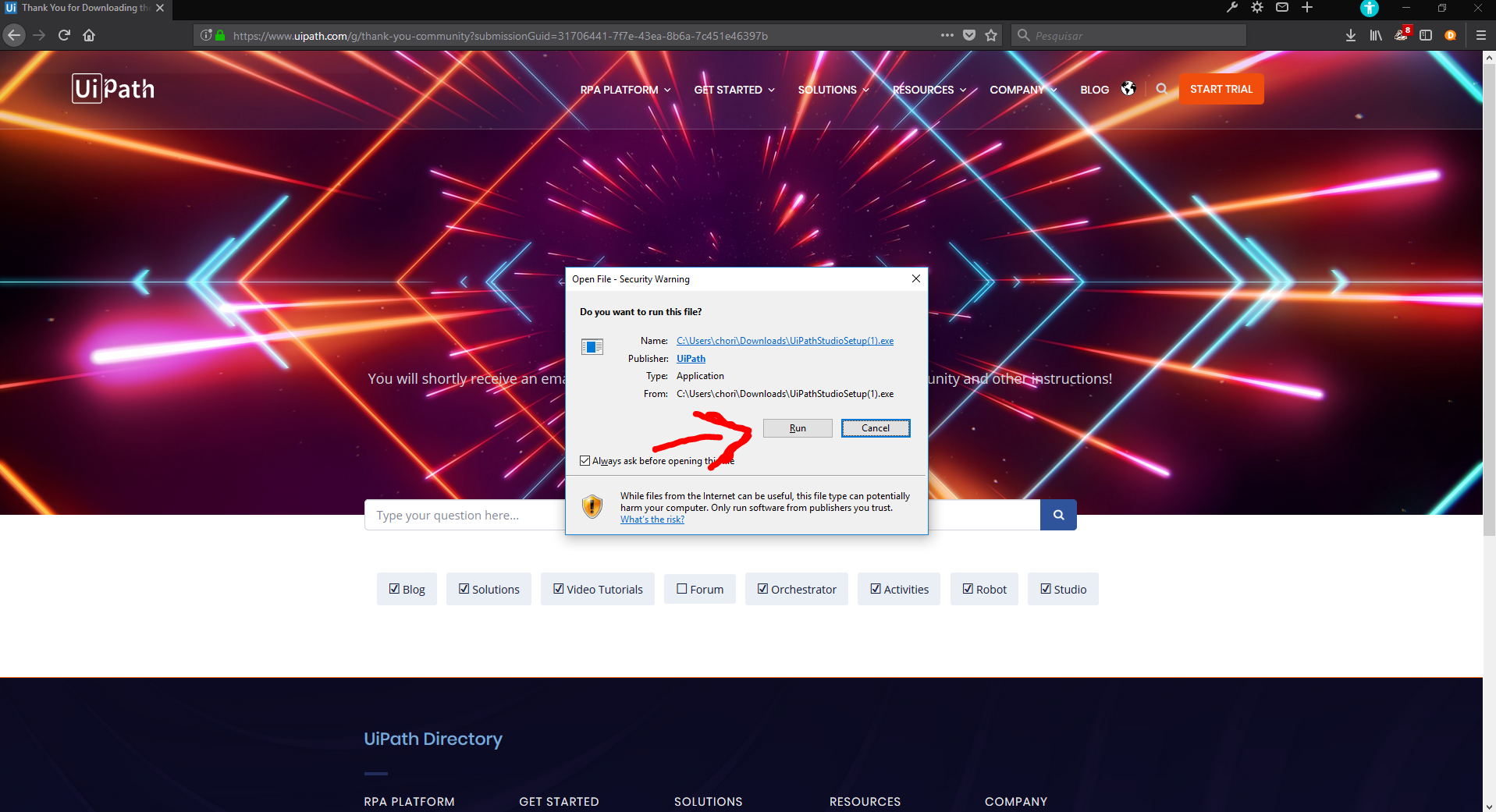Select the footer COMPANY heading
This screenshot has height=812, width=1496.
[x=1015, y=802]
